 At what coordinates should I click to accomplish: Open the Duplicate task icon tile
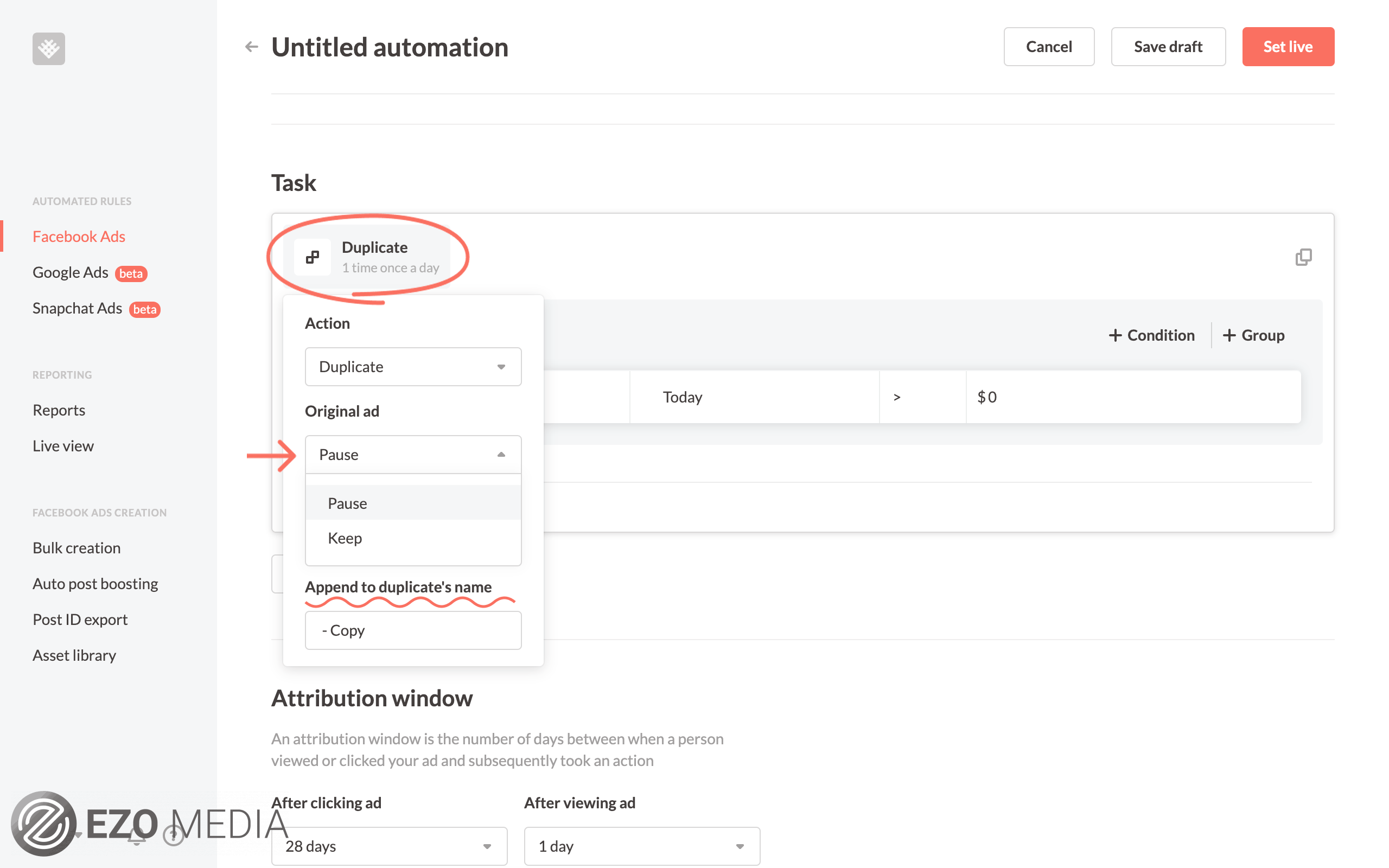312,257
